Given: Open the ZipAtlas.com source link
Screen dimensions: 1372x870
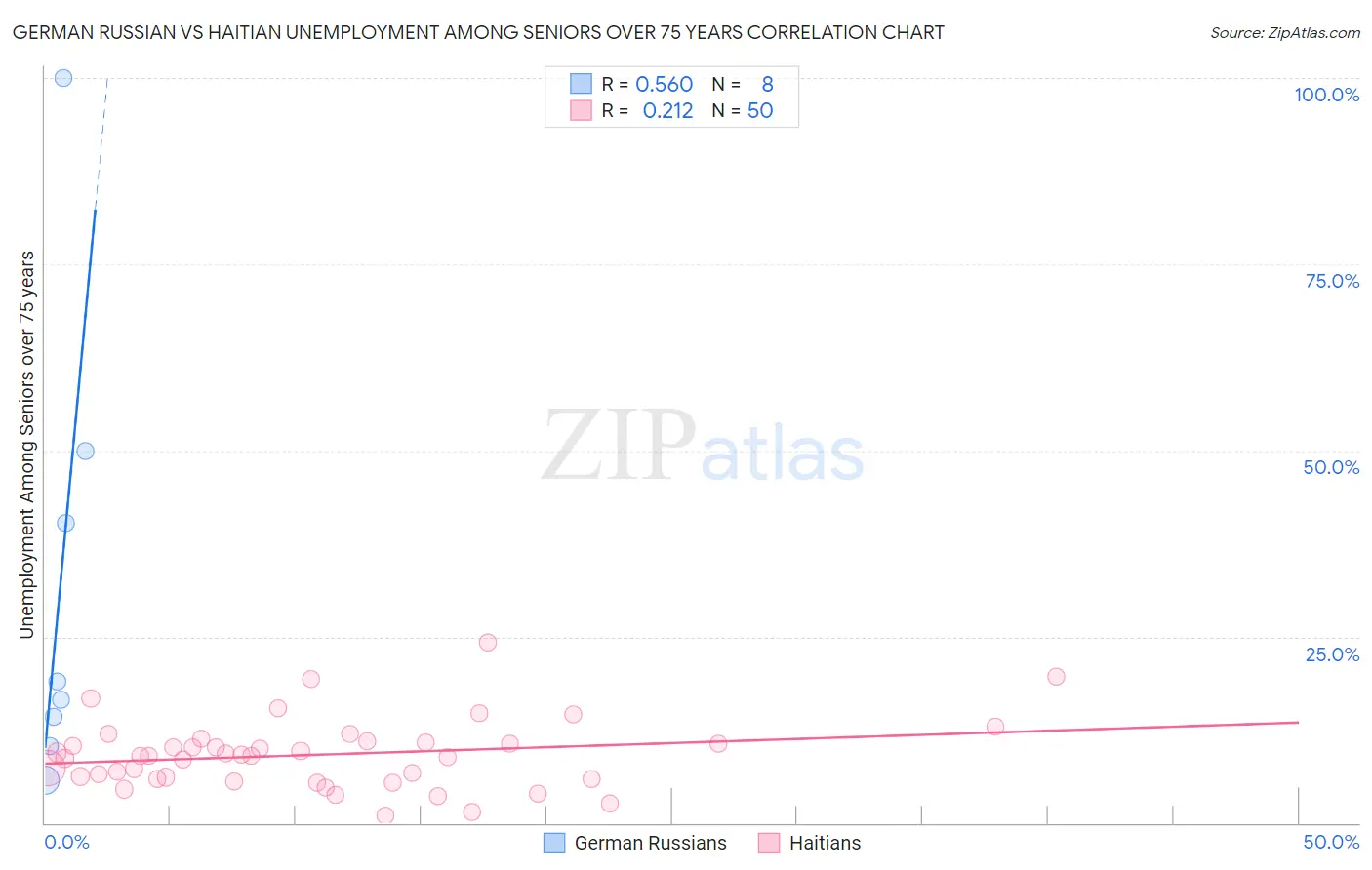Looking at the screenshot, I should click(1285, 32).
